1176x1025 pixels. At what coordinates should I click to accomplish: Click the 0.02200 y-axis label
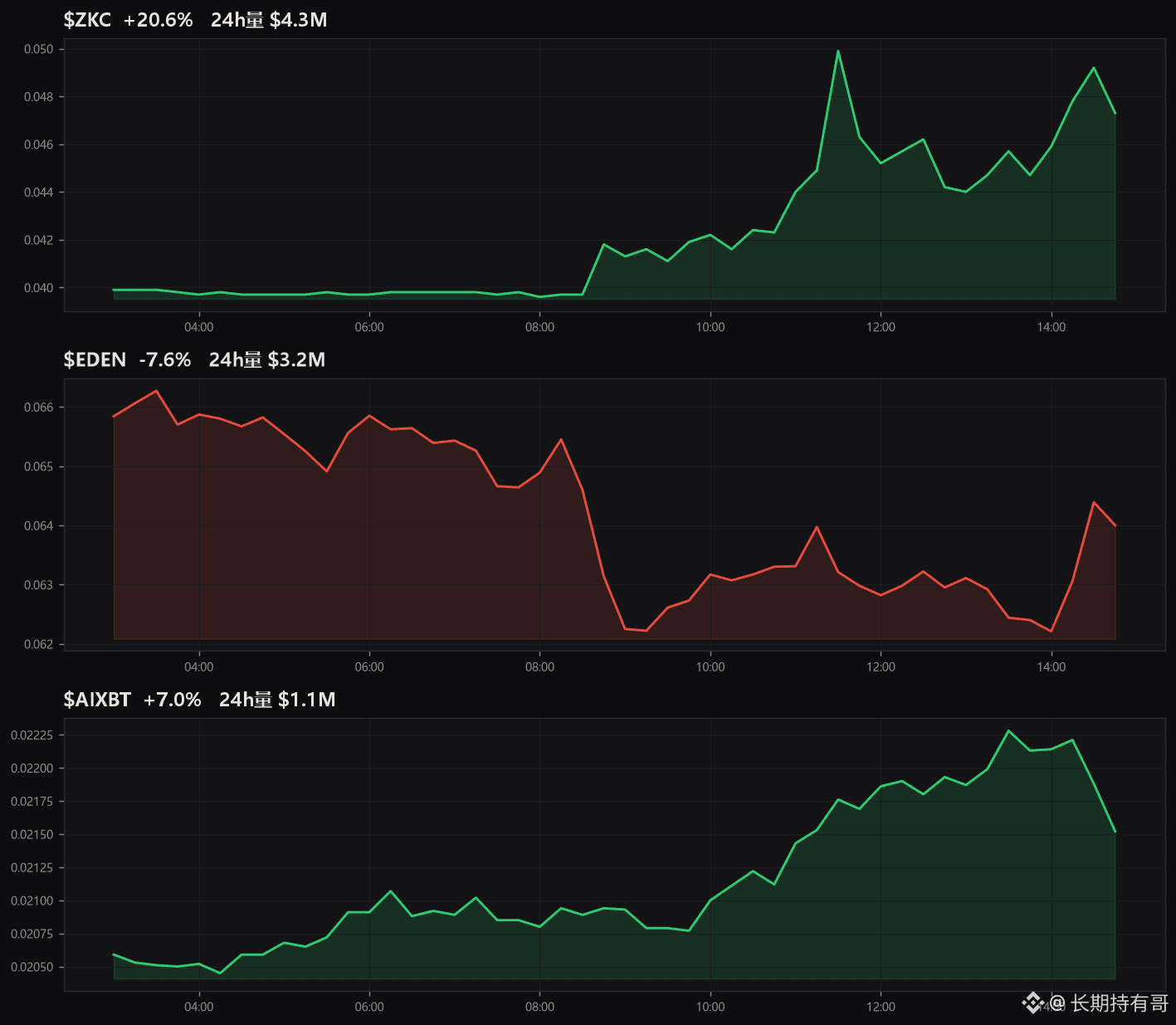[x=32, y=769]
